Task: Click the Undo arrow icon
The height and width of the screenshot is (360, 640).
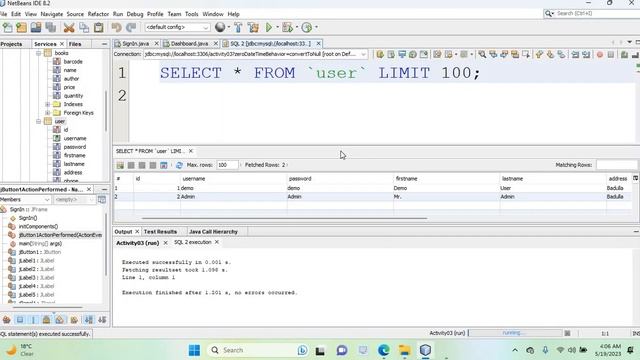Action: click(x=117, y=27)
